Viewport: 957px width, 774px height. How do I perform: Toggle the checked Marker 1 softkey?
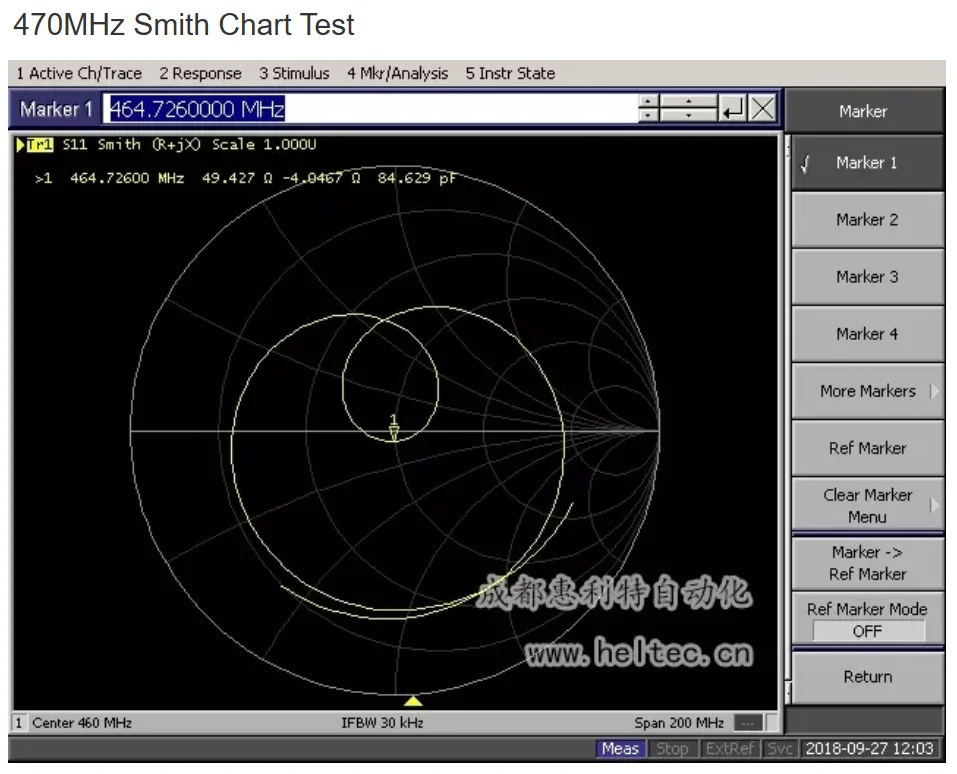(867, 163)
